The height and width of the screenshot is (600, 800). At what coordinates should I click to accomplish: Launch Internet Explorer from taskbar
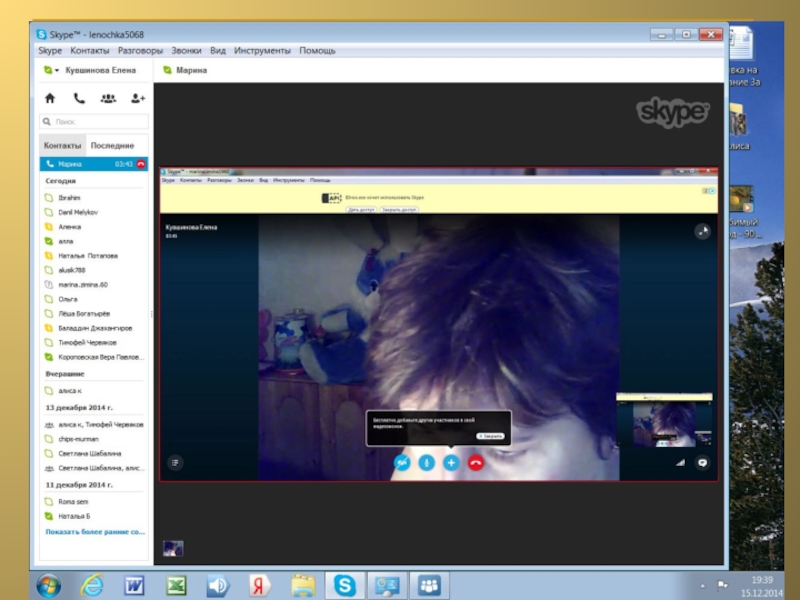tap(92, 586)
